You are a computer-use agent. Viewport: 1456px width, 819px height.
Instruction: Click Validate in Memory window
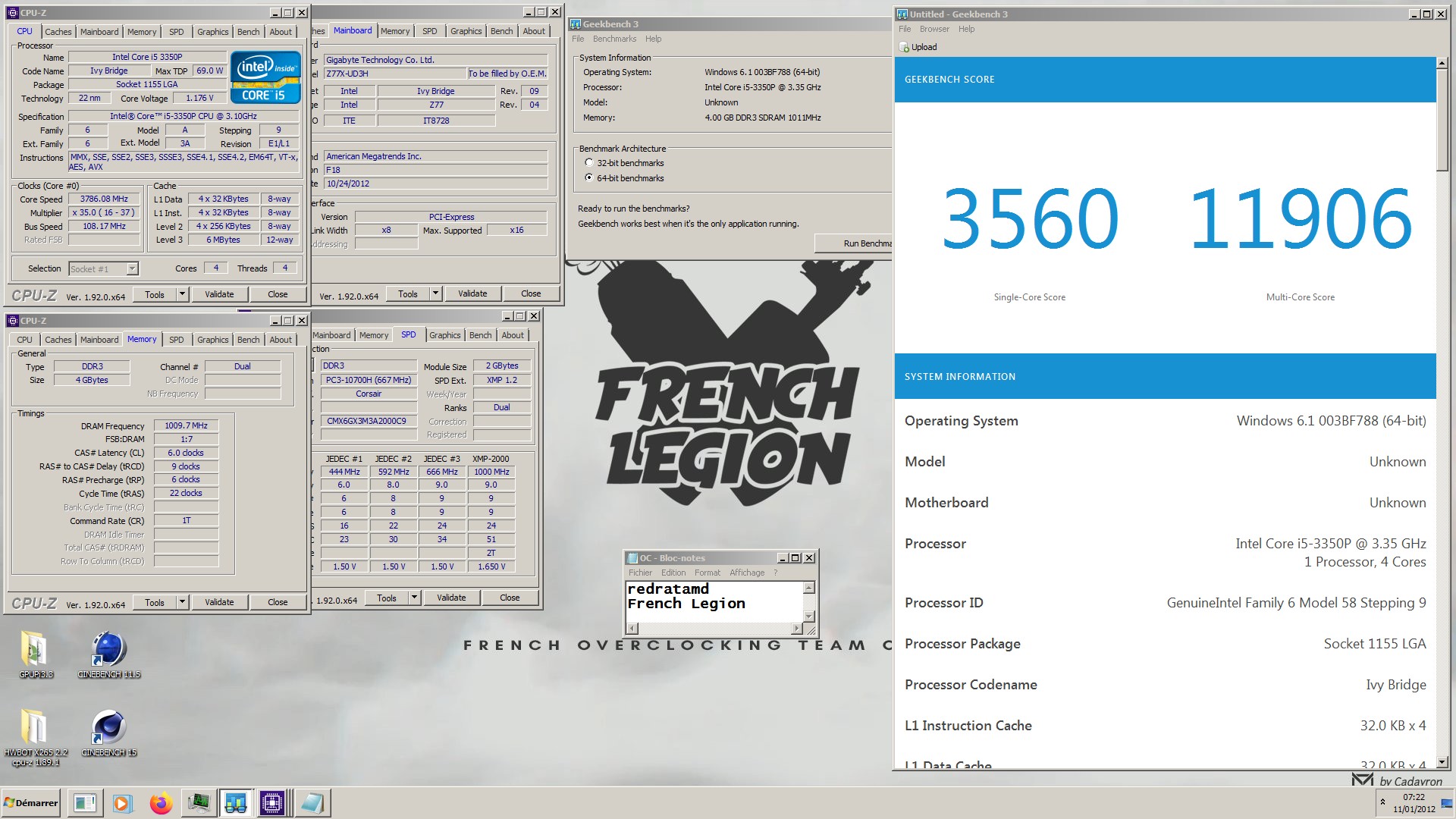tap(219, 602)
